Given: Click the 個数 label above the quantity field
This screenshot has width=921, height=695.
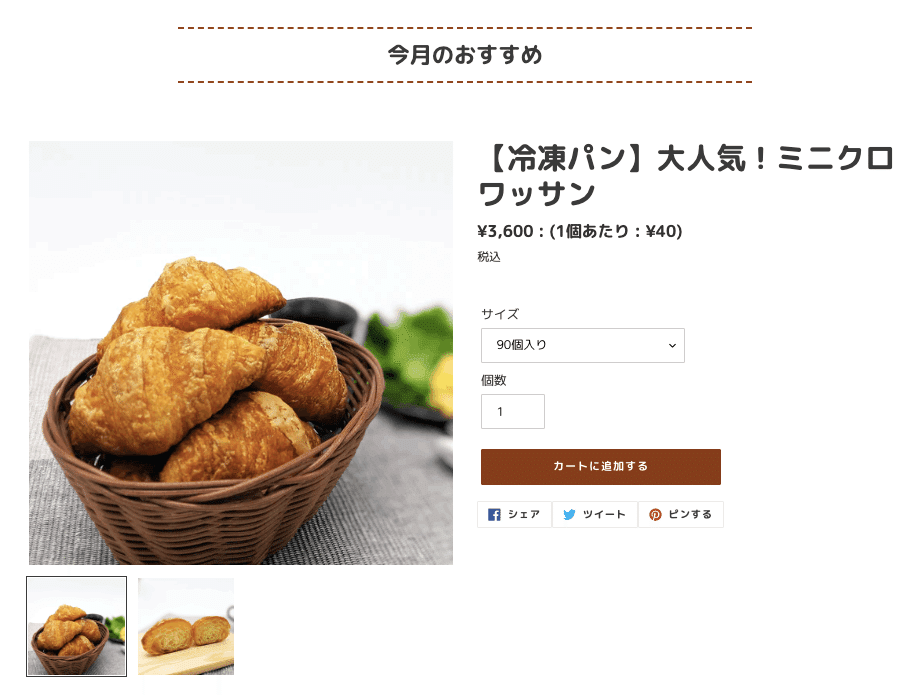Looking at the screenshot, I should 493,380.
